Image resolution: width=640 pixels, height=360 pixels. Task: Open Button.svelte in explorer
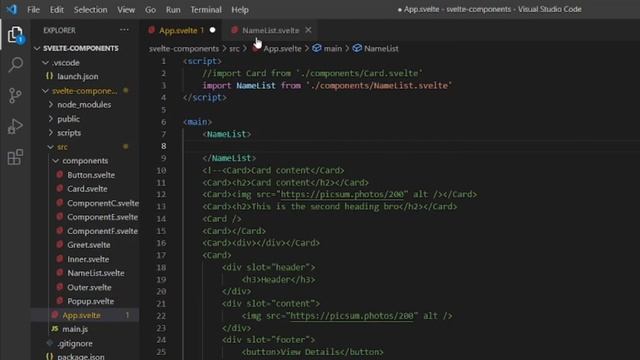[x=91, y=175]
